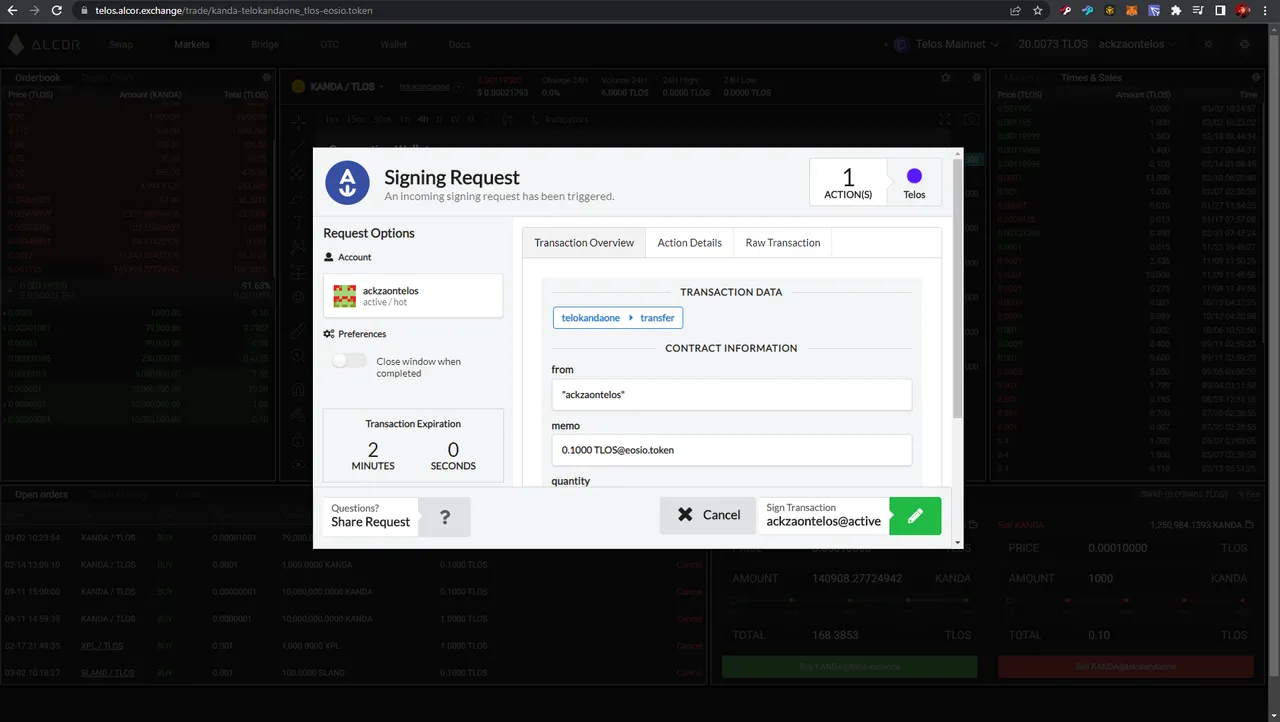This screenshot has width=1280, height=722.
Task: Open the blue key extension icon
Action: click(1088, 11)
